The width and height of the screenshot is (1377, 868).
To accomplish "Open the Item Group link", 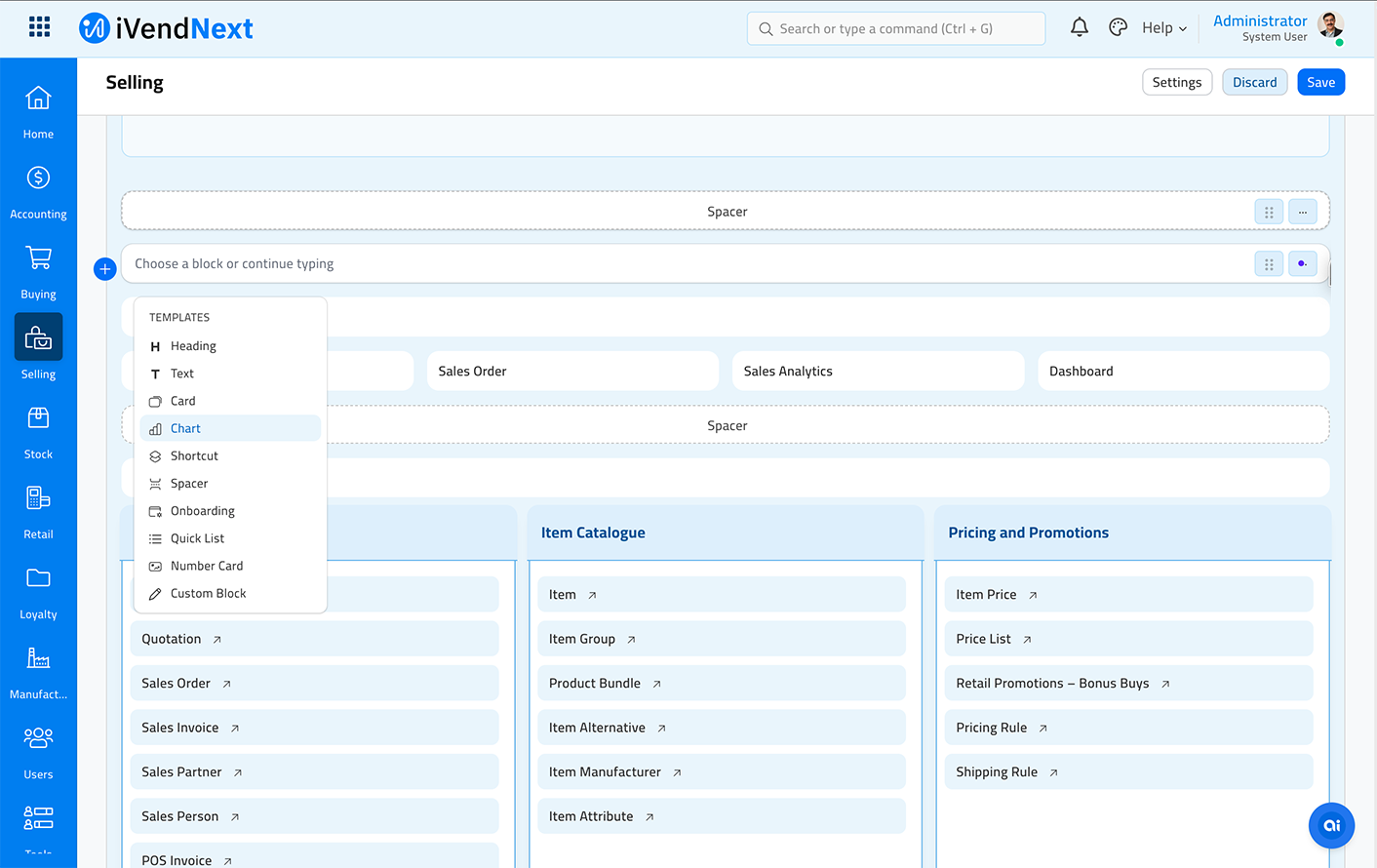I will coord(722,639).
